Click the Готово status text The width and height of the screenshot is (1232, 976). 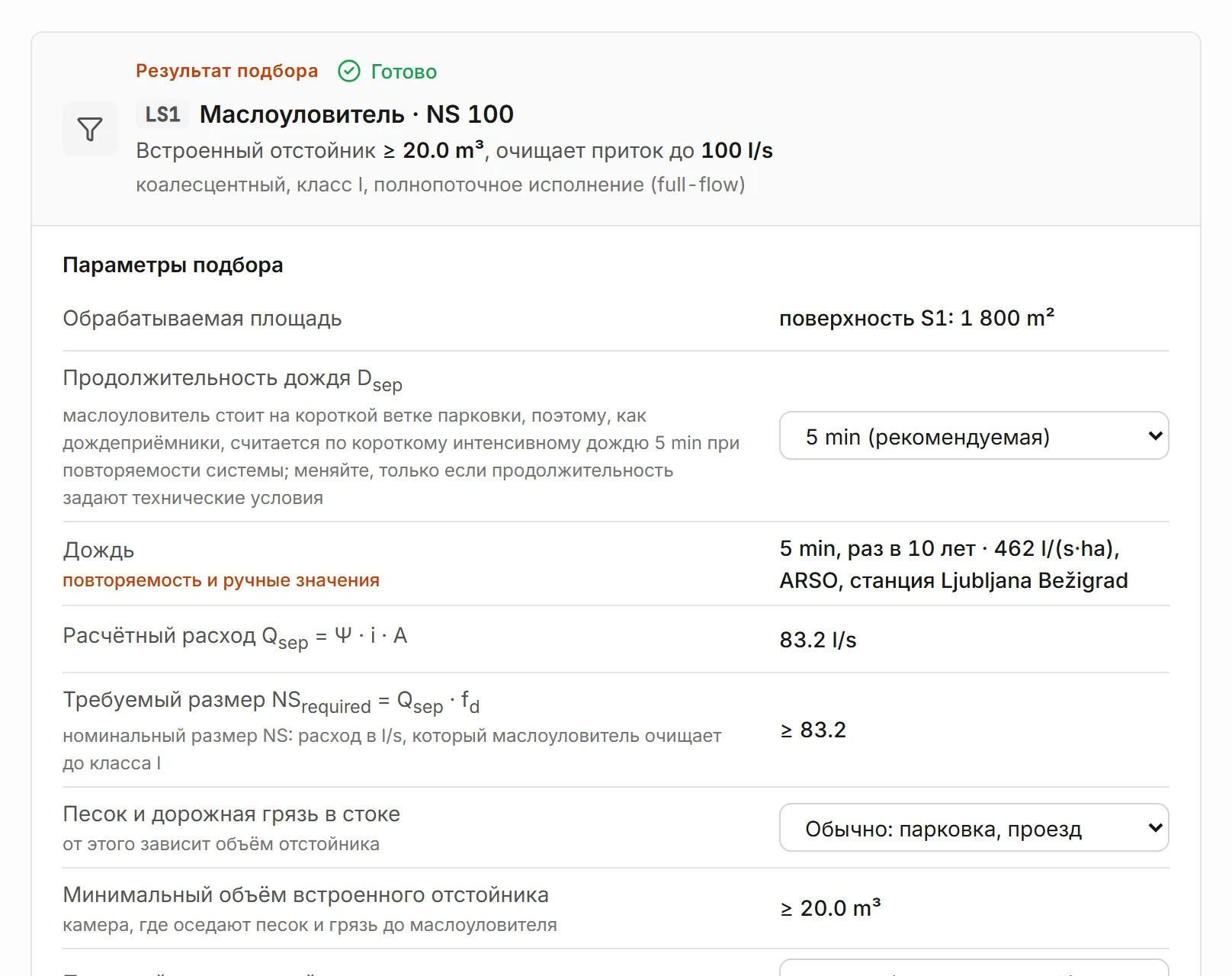(404, 72)
